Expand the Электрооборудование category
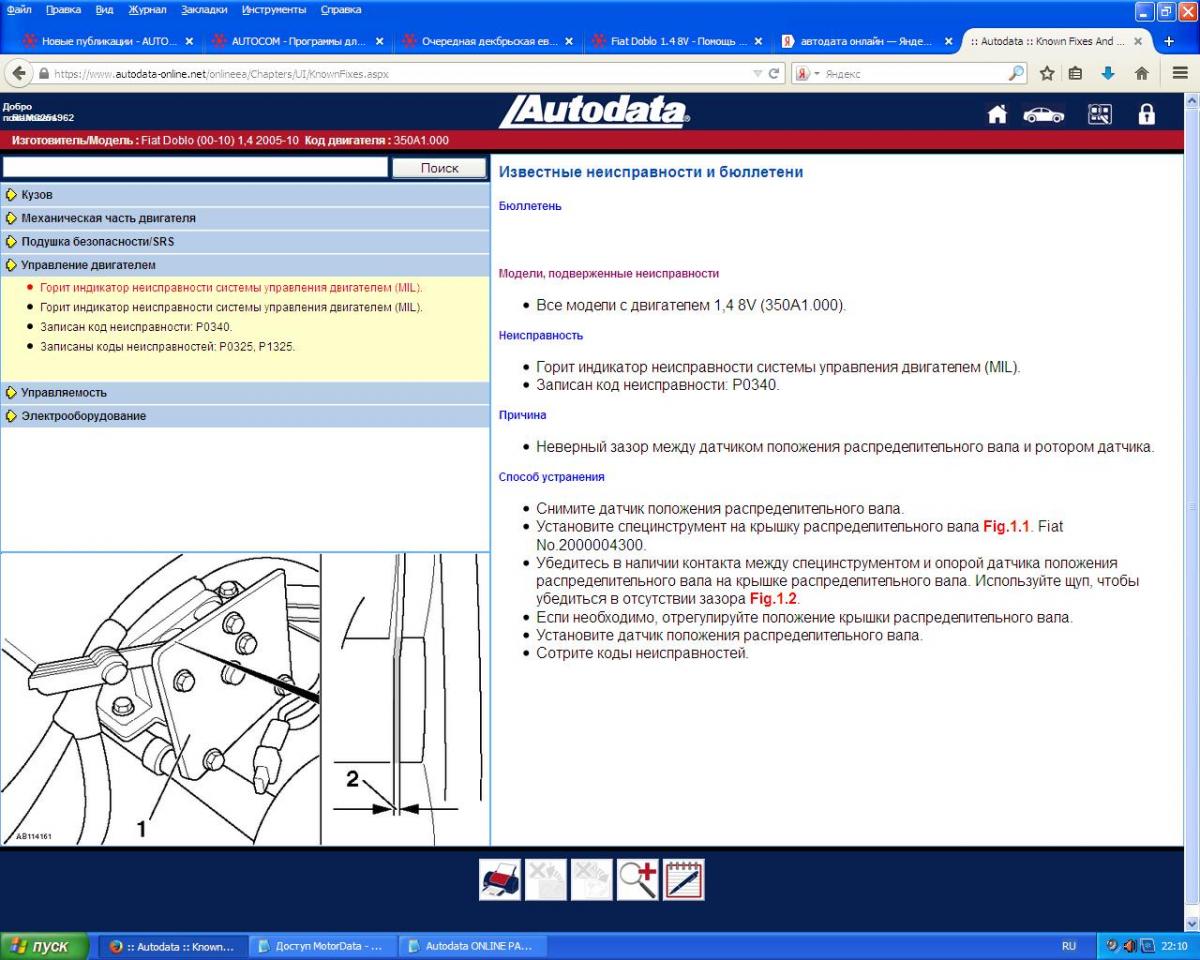 pos(245,416)
